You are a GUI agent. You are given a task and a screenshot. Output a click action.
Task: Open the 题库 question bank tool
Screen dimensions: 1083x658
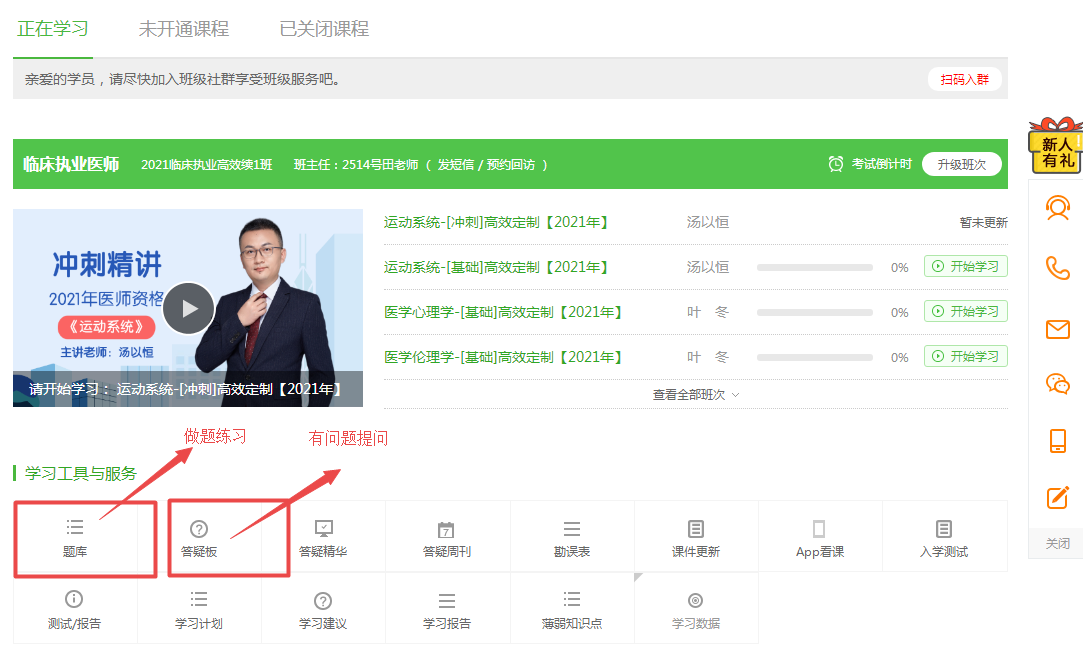(75, 536)
